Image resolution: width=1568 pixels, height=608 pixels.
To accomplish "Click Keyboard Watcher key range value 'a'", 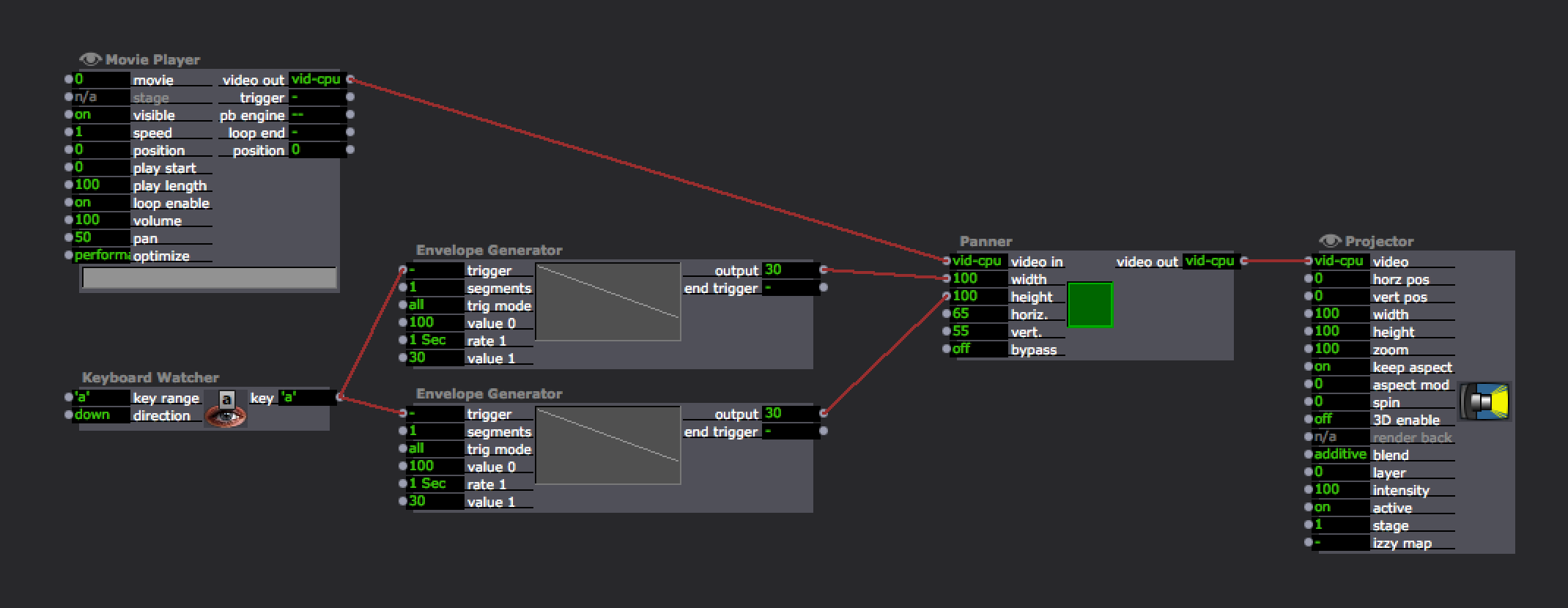I will [x=102, y=397].
